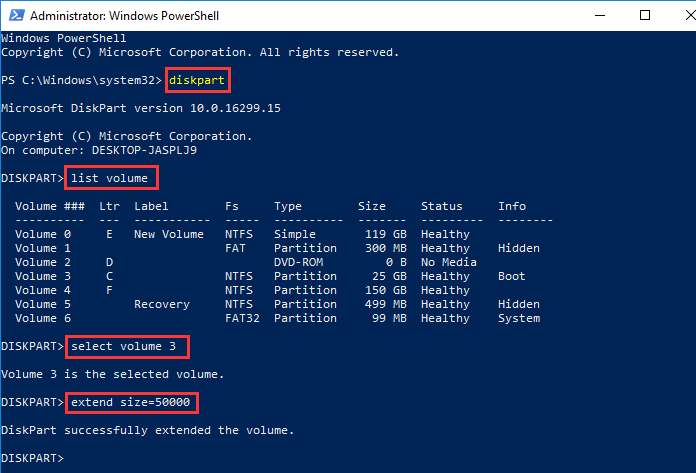Minimize the PowerShell window
696x473 pixels.
[x=600, y=16]
